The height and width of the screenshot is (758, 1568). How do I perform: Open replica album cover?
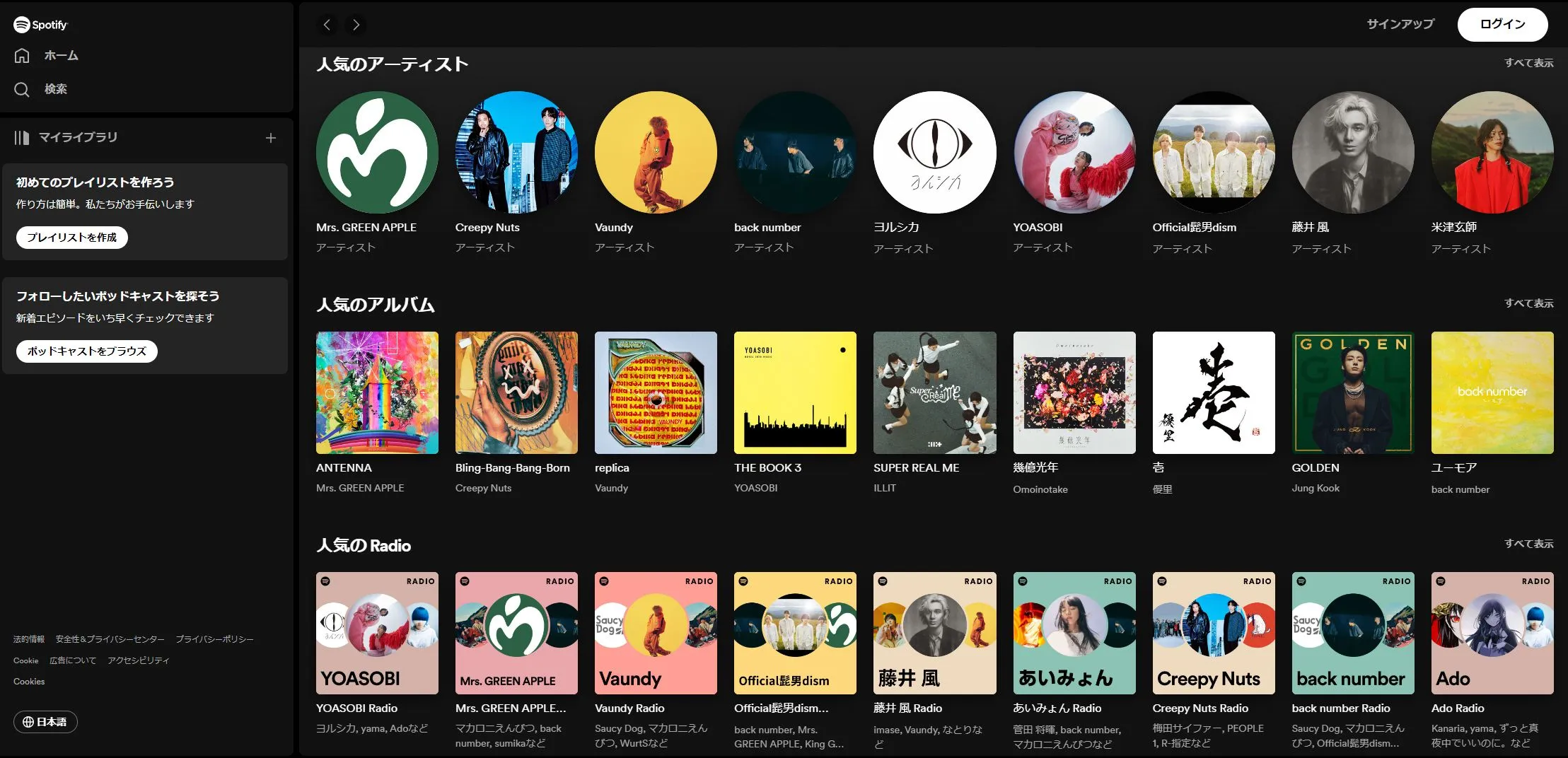click(x=656, y=392)
